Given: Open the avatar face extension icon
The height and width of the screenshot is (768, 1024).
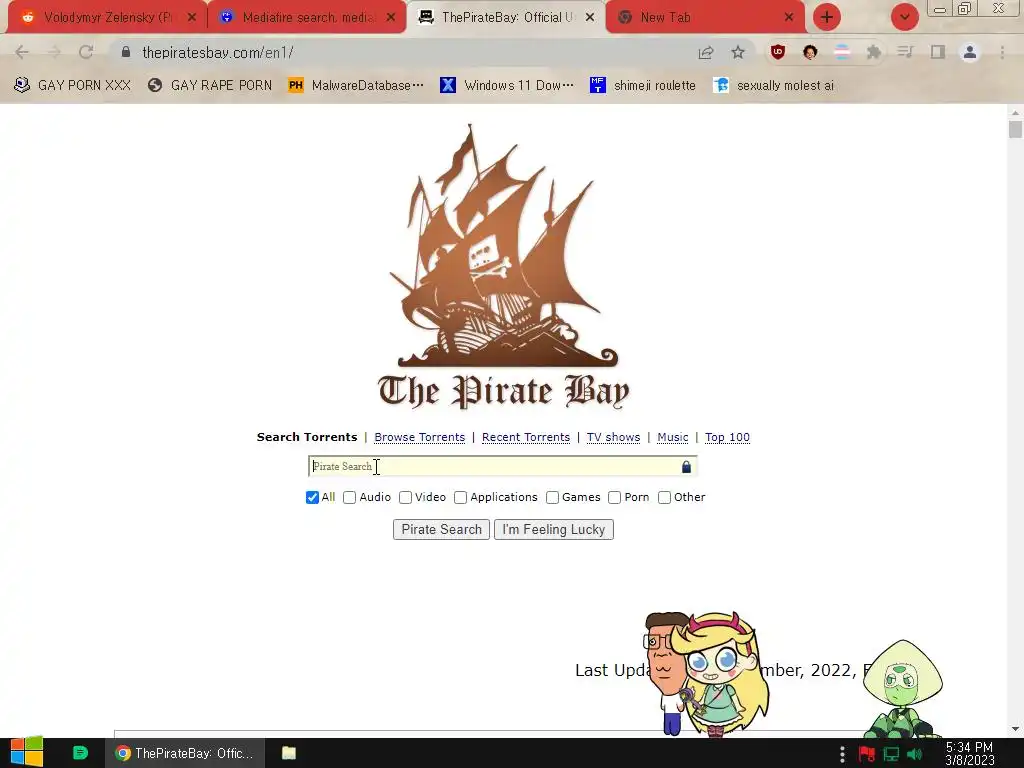Looking at the screenshot, I should (810, 52).
